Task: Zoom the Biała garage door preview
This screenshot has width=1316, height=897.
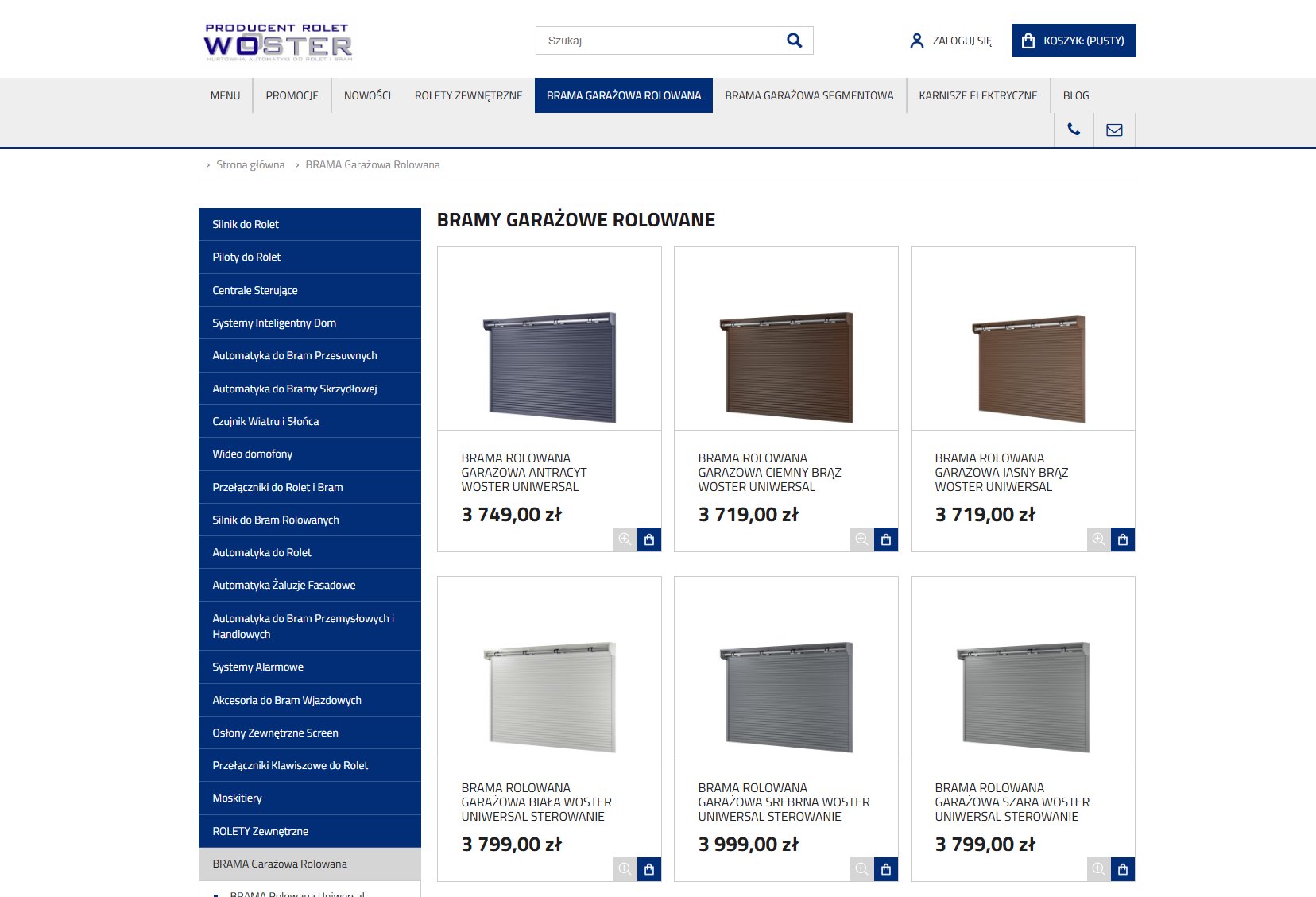Action: click(x=625, y=869)
